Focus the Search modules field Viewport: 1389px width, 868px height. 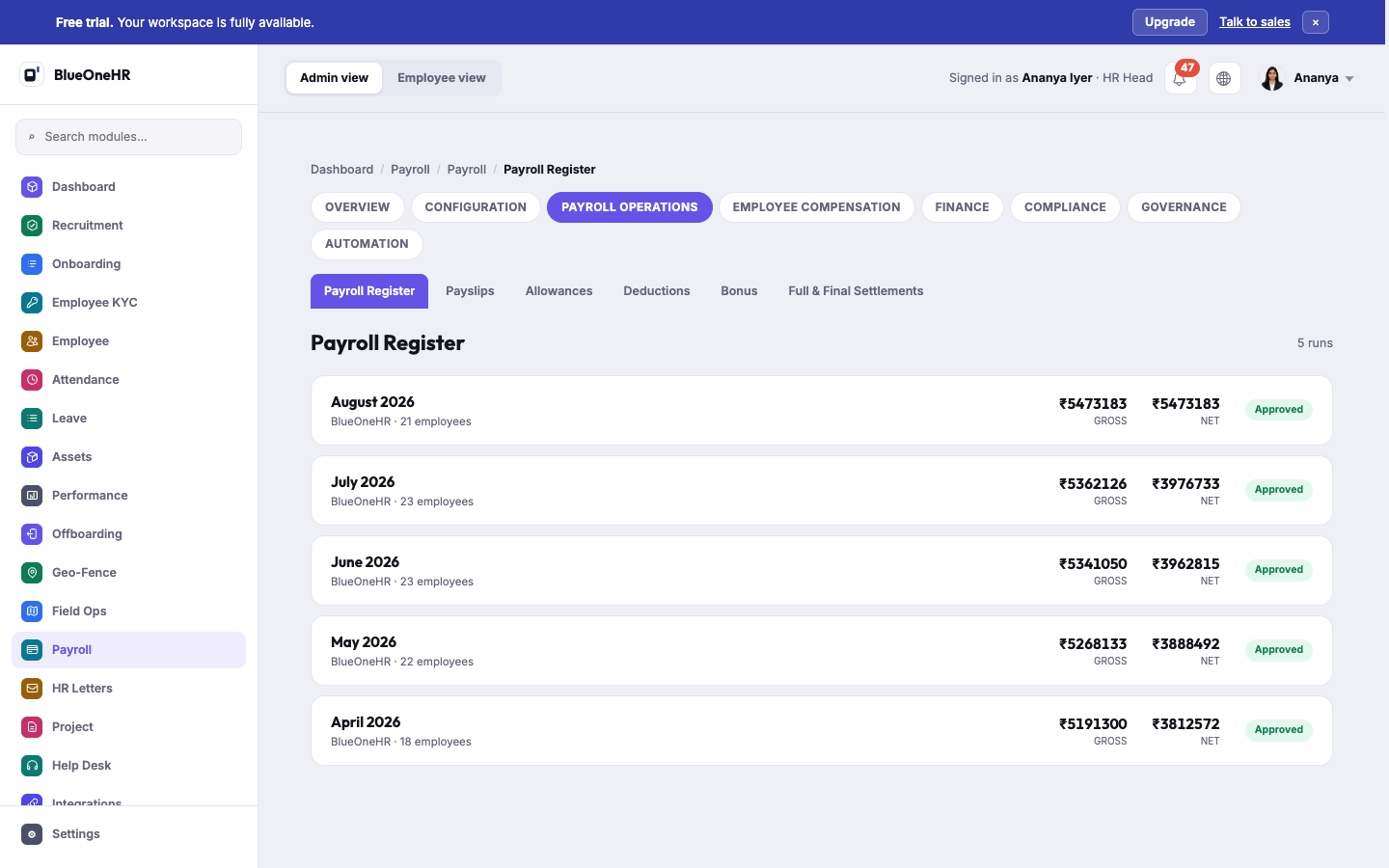point(128,137)
